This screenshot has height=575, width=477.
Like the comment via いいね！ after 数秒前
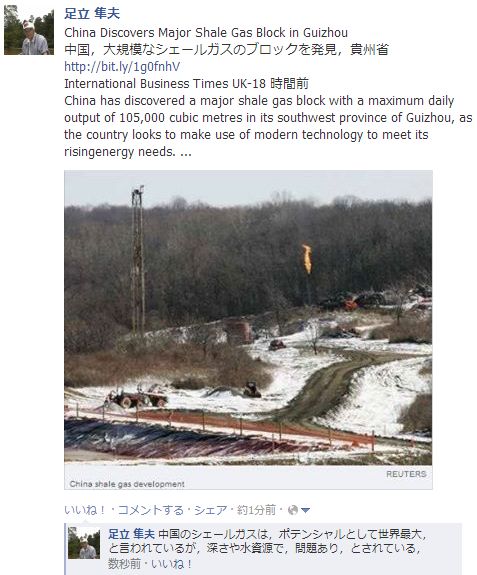point(172,564)
